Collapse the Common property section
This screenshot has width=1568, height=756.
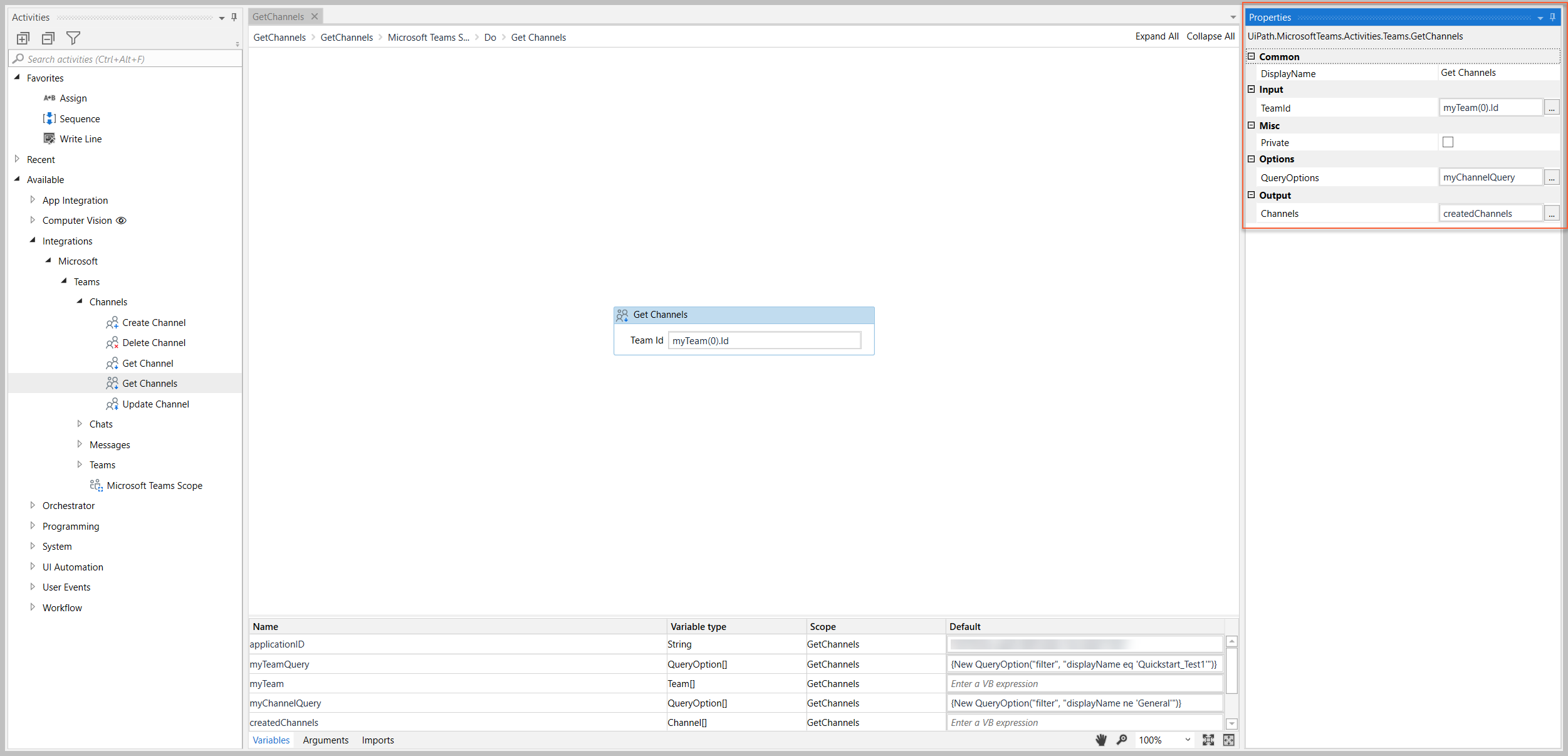click(1252, 56)
